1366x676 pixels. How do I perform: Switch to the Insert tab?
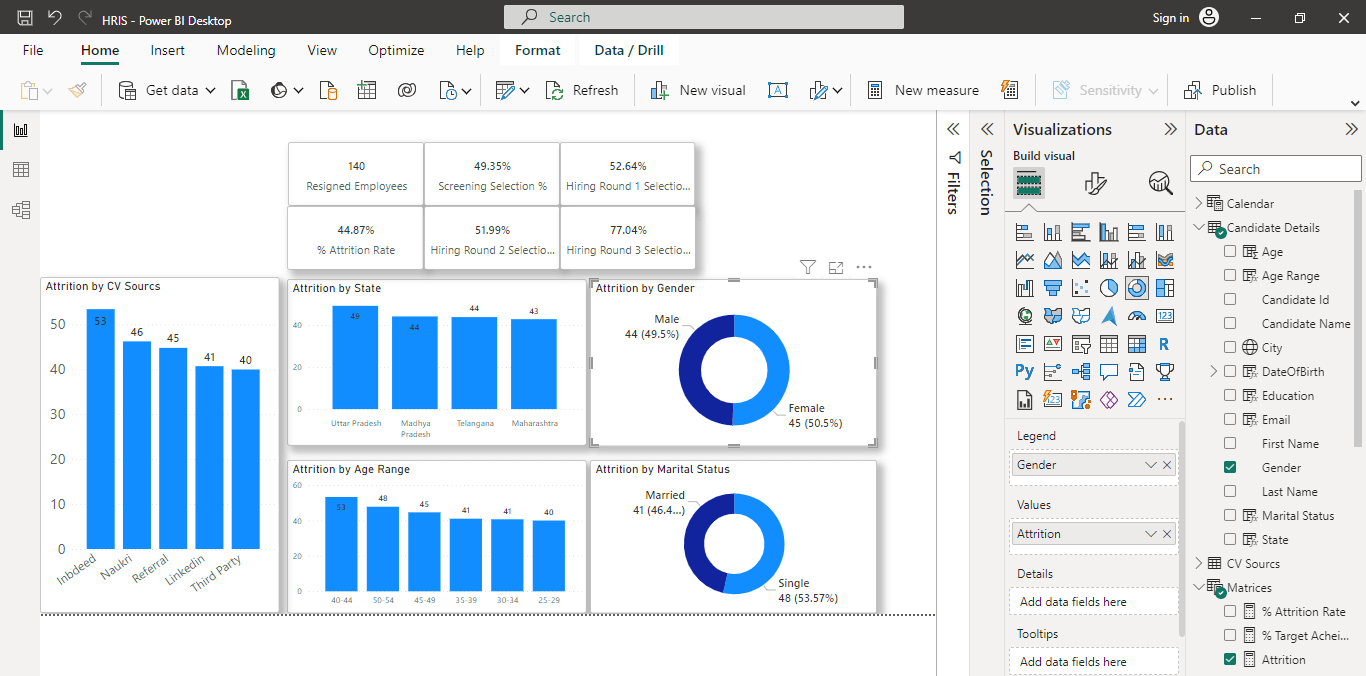(x=167, y=50)
